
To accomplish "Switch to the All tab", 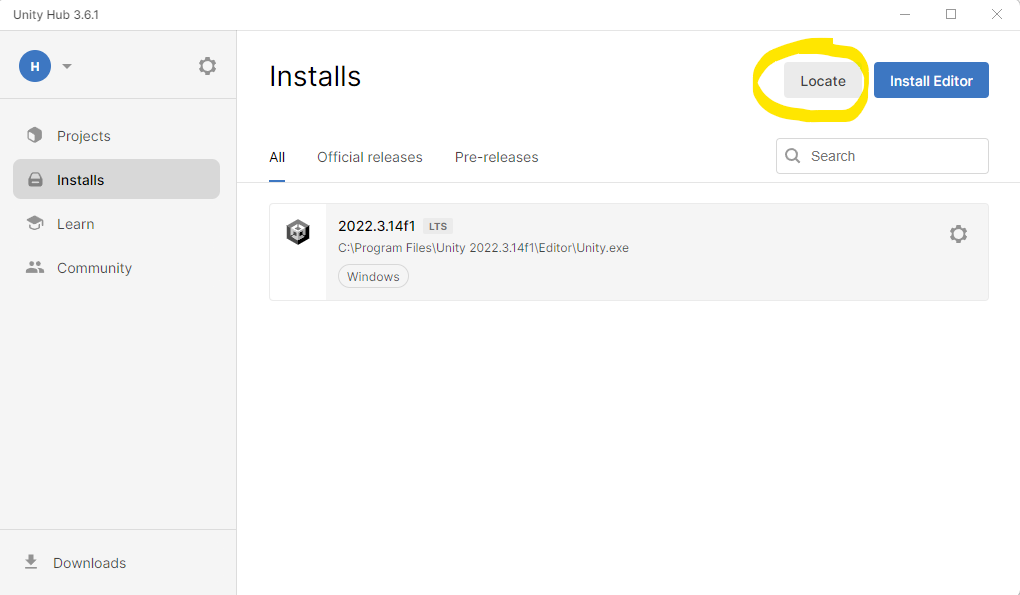I will [277, 157].
